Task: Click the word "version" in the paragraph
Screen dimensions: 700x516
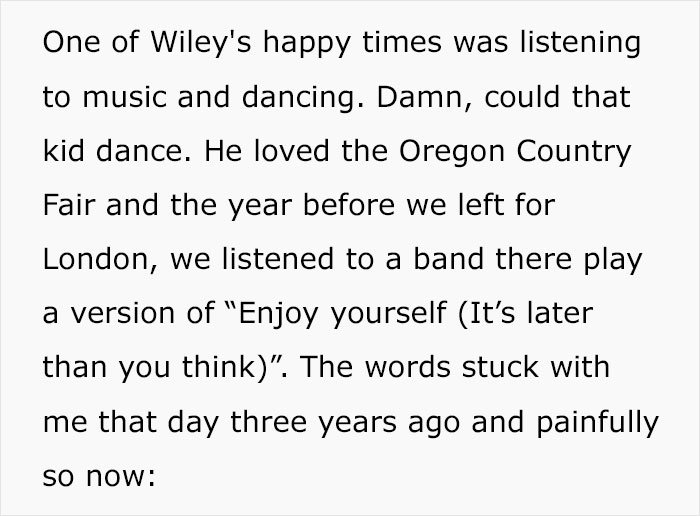Action: click(x=123, y=314)
